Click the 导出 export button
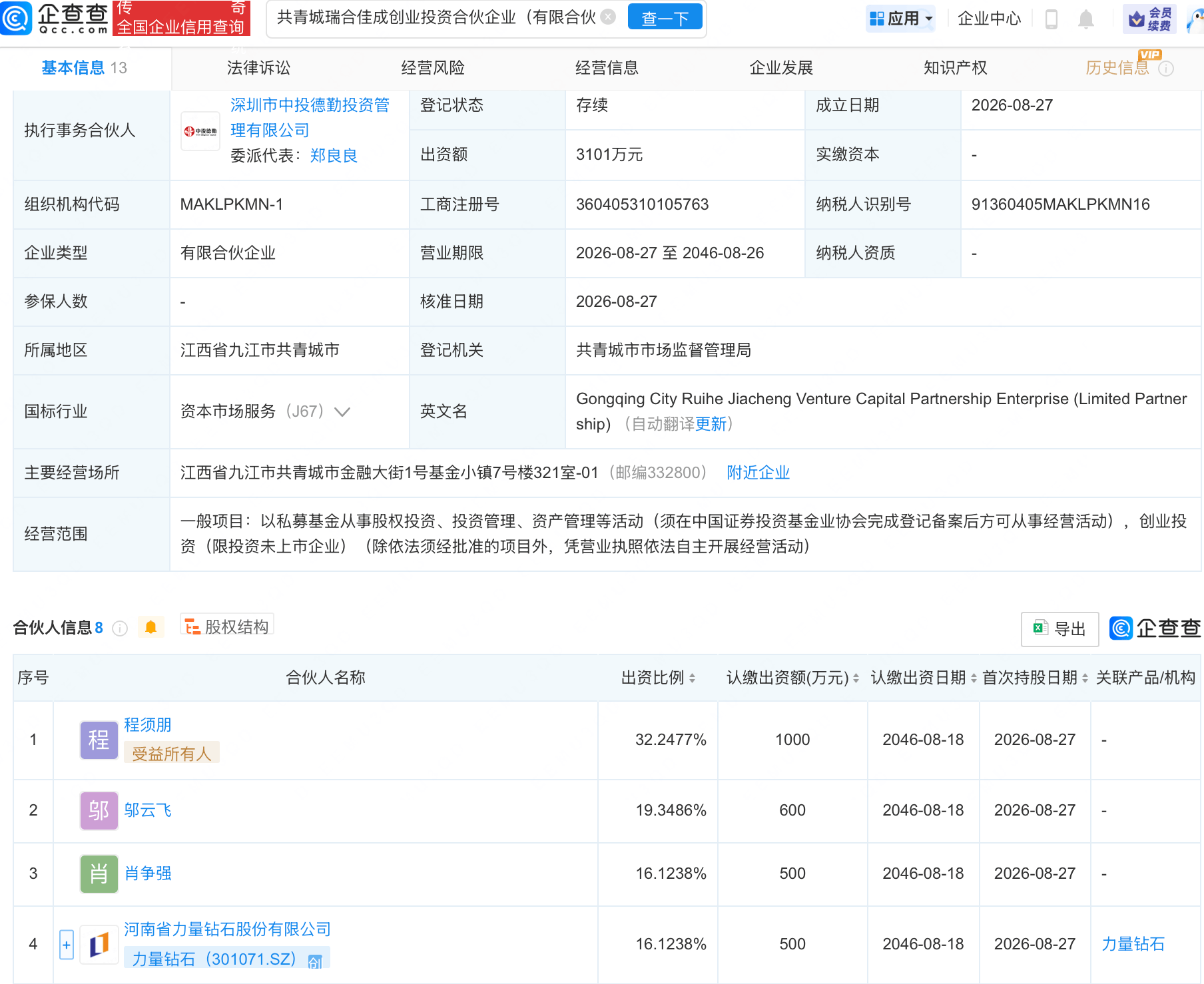This screenshot has height=984, width=1204. point(1059,629)
